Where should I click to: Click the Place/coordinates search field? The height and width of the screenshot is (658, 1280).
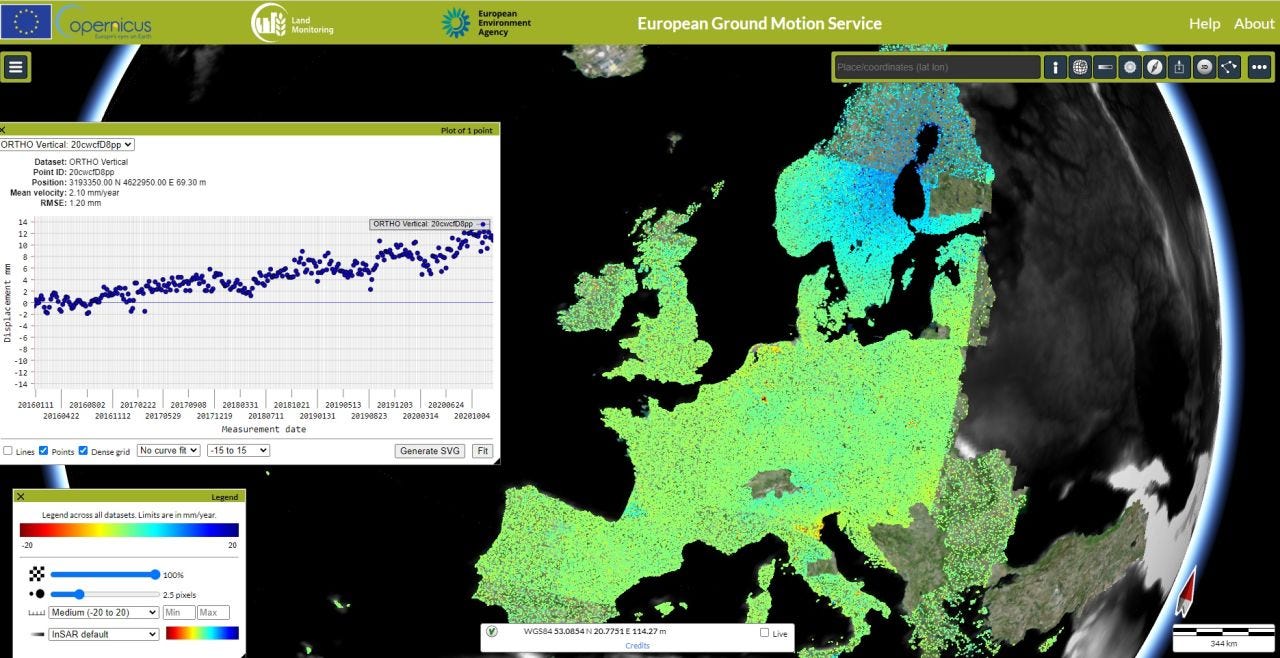coord(936,67)
